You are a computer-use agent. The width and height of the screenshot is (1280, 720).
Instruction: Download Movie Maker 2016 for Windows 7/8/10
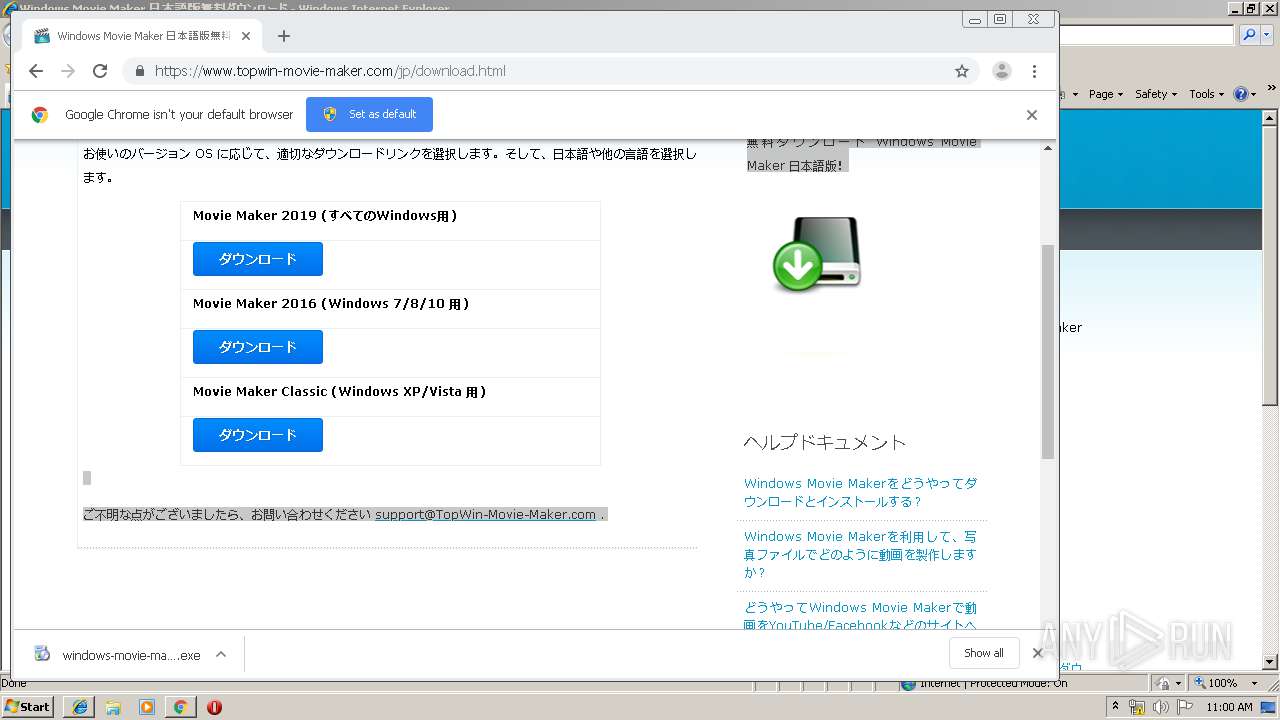click(258, 347)
